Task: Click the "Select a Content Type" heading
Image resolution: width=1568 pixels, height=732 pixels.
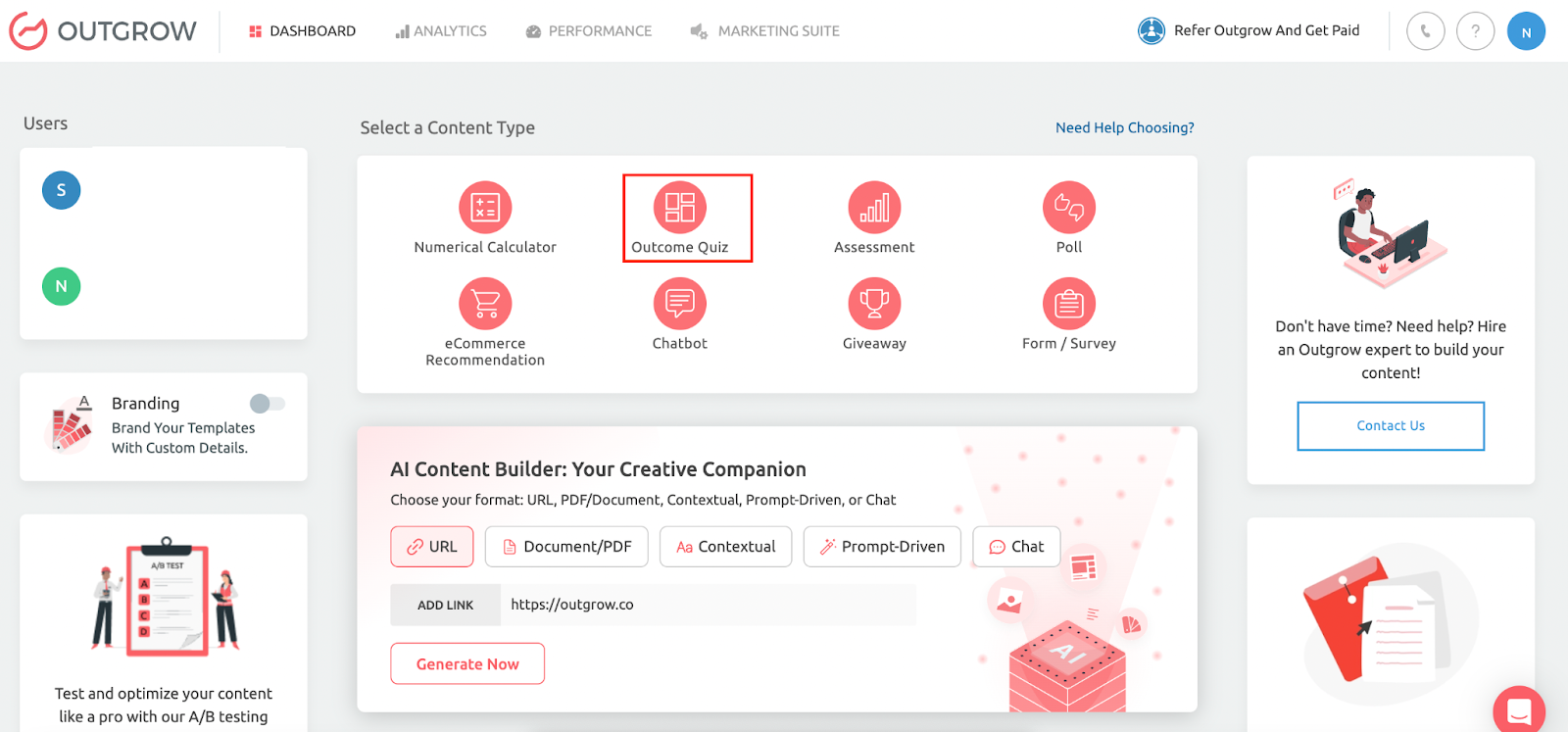Action: tap(448, 127)
